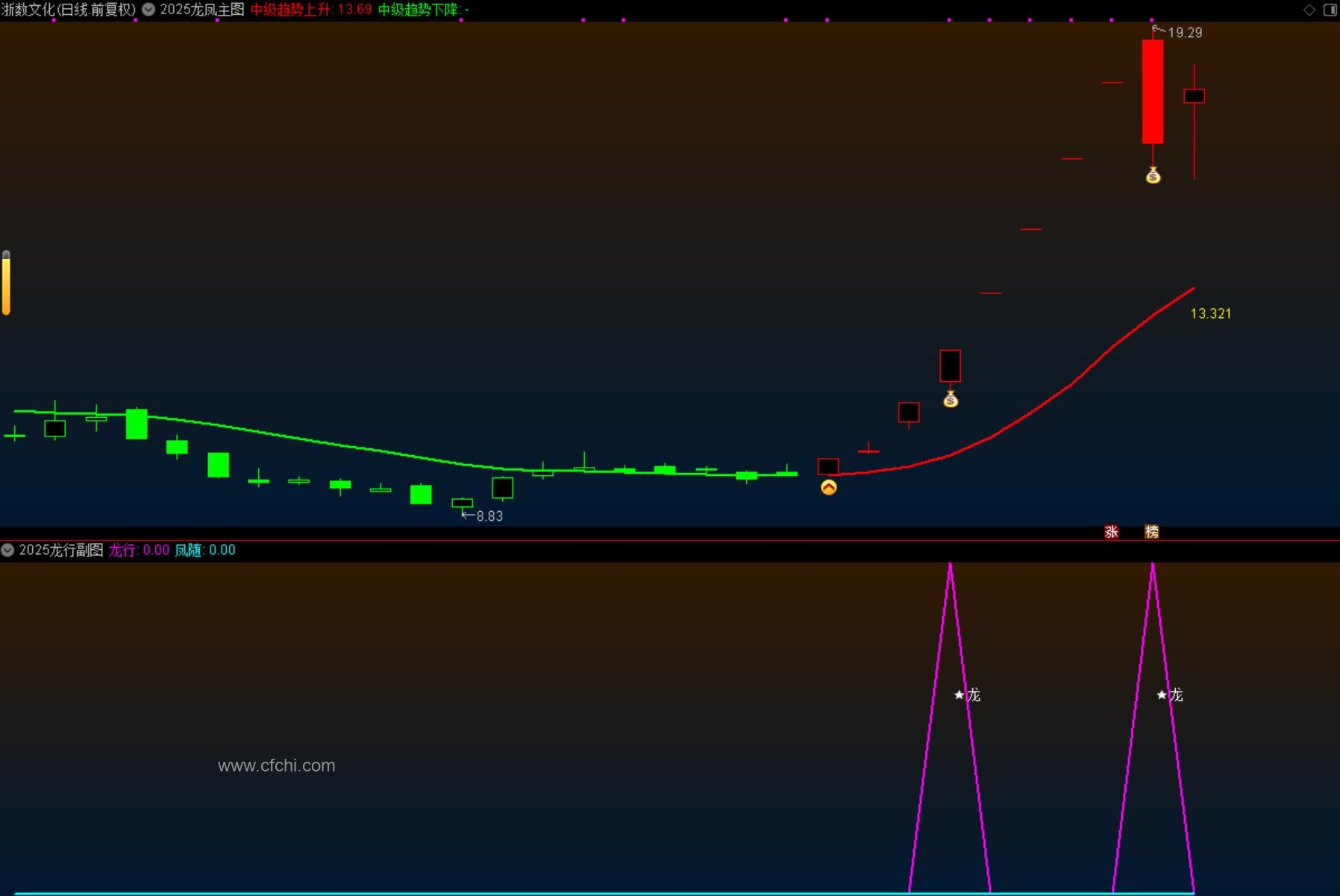Click the orange 榜 marker on the time axis
Image resolution: width=1340 pixels, height=896 pixels.
[x=1152, y=532]
